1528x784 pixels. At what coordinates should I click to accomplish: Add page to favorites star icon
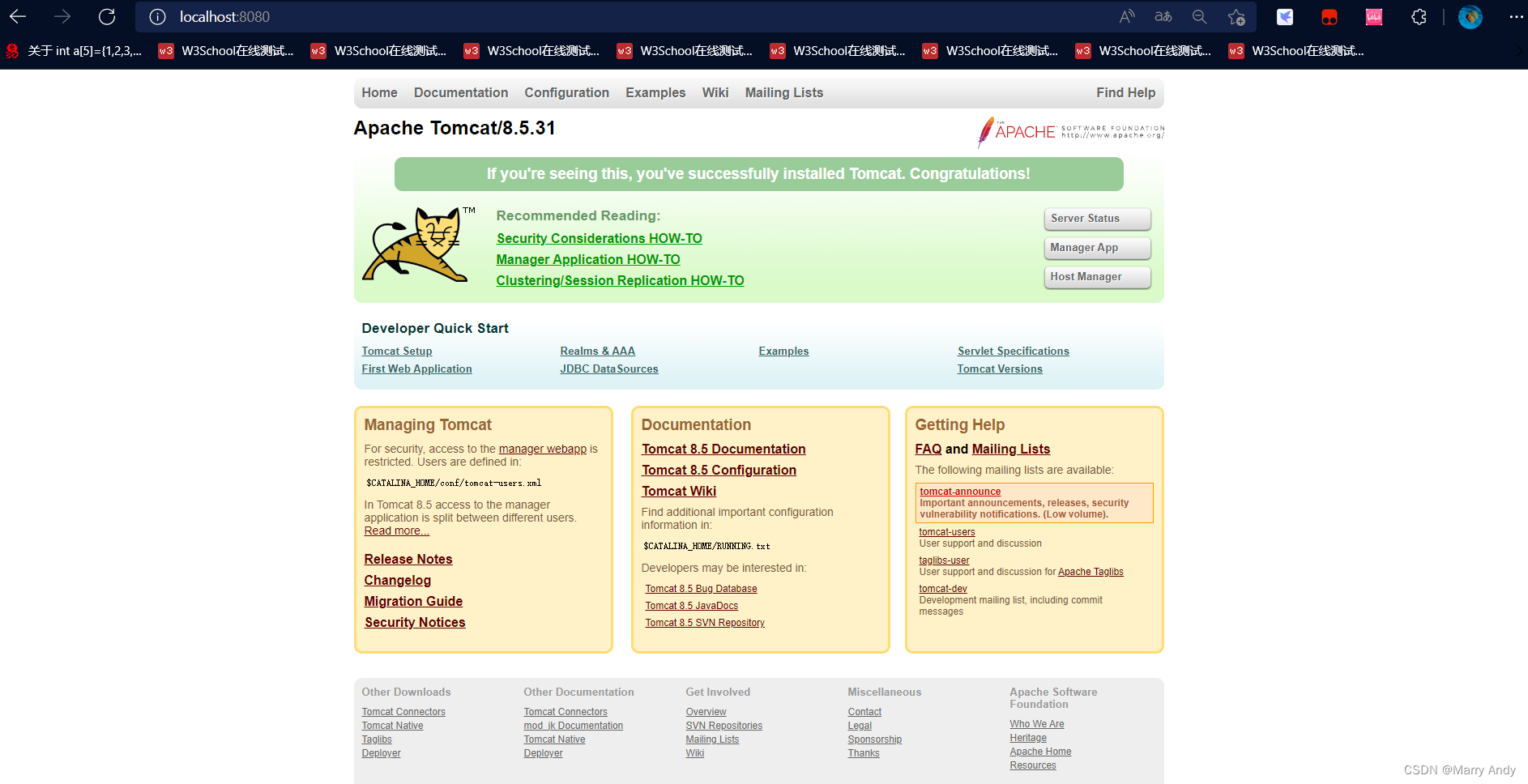1236,16
